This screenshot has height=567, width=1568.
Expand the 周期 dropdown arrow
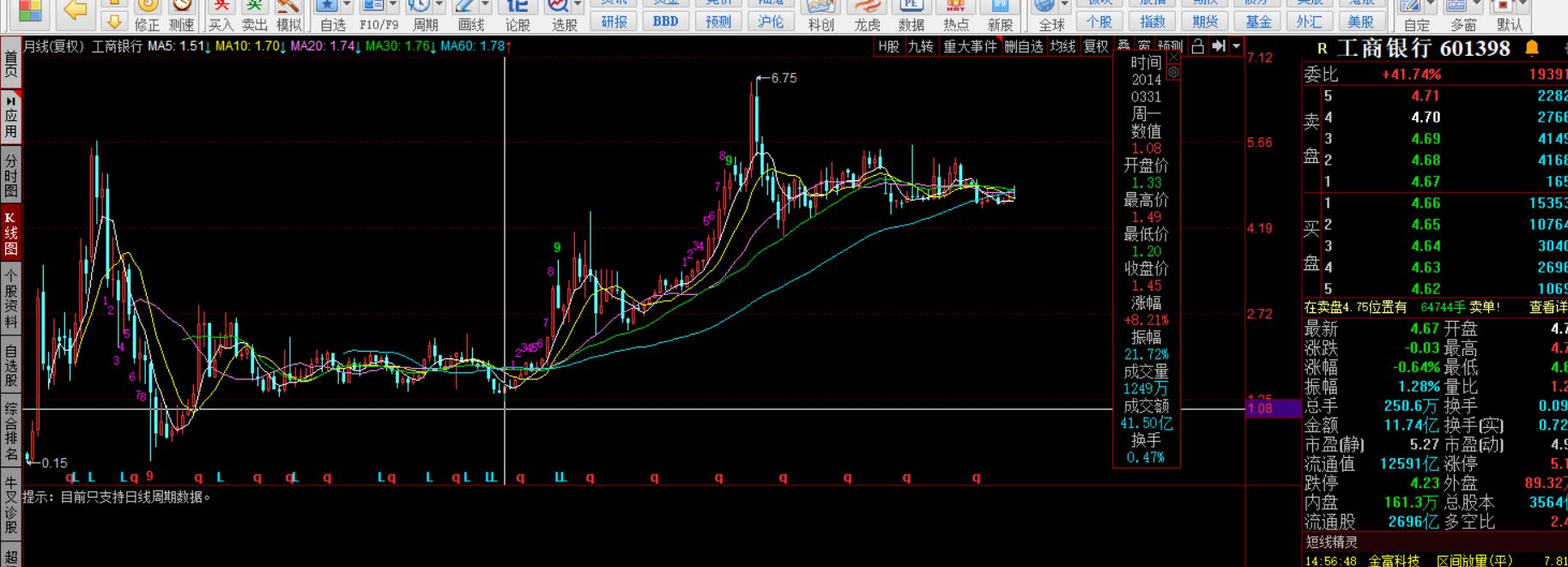(439, 6)
